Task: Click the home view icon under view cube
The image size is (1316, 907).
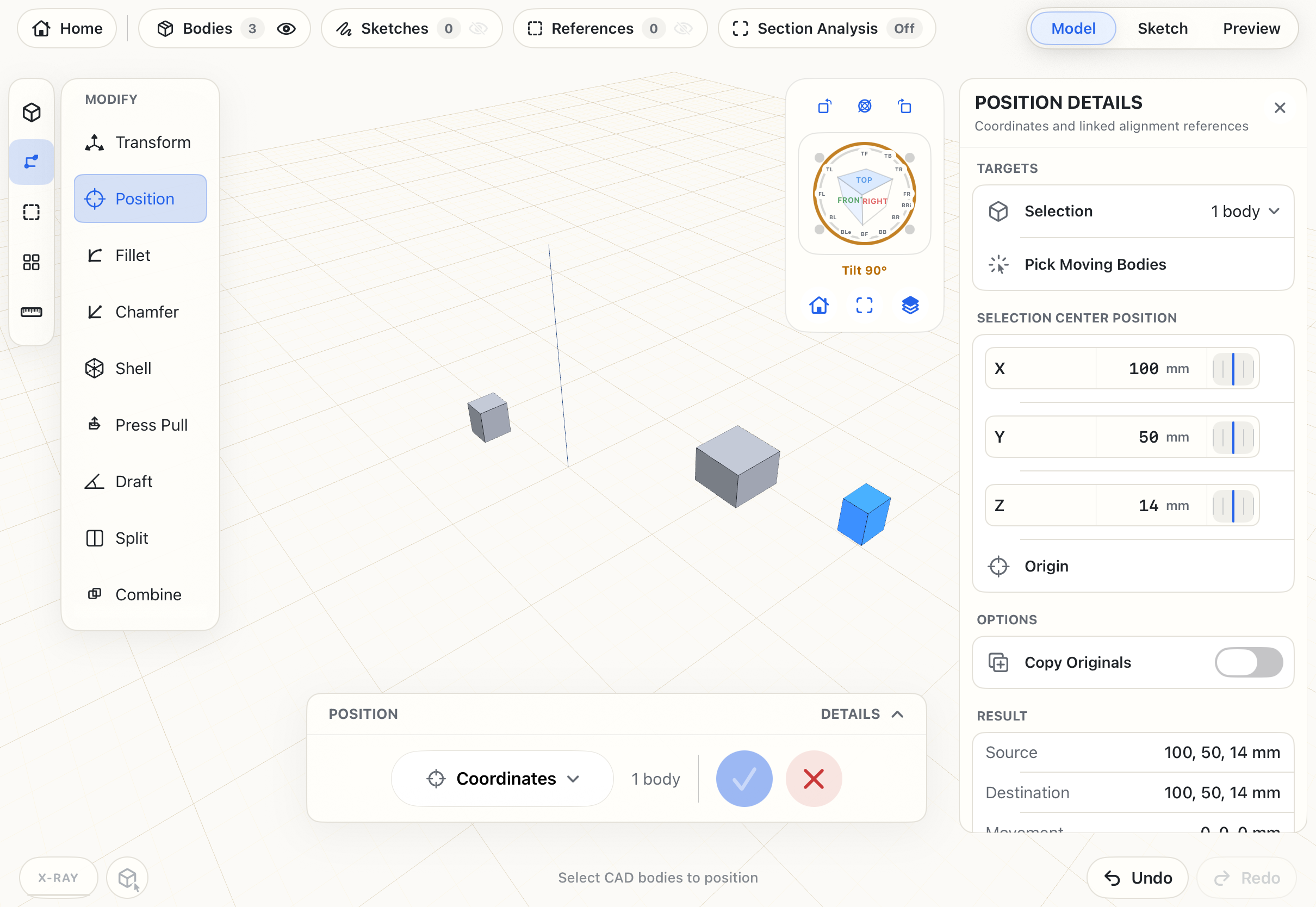Action: 819,305
